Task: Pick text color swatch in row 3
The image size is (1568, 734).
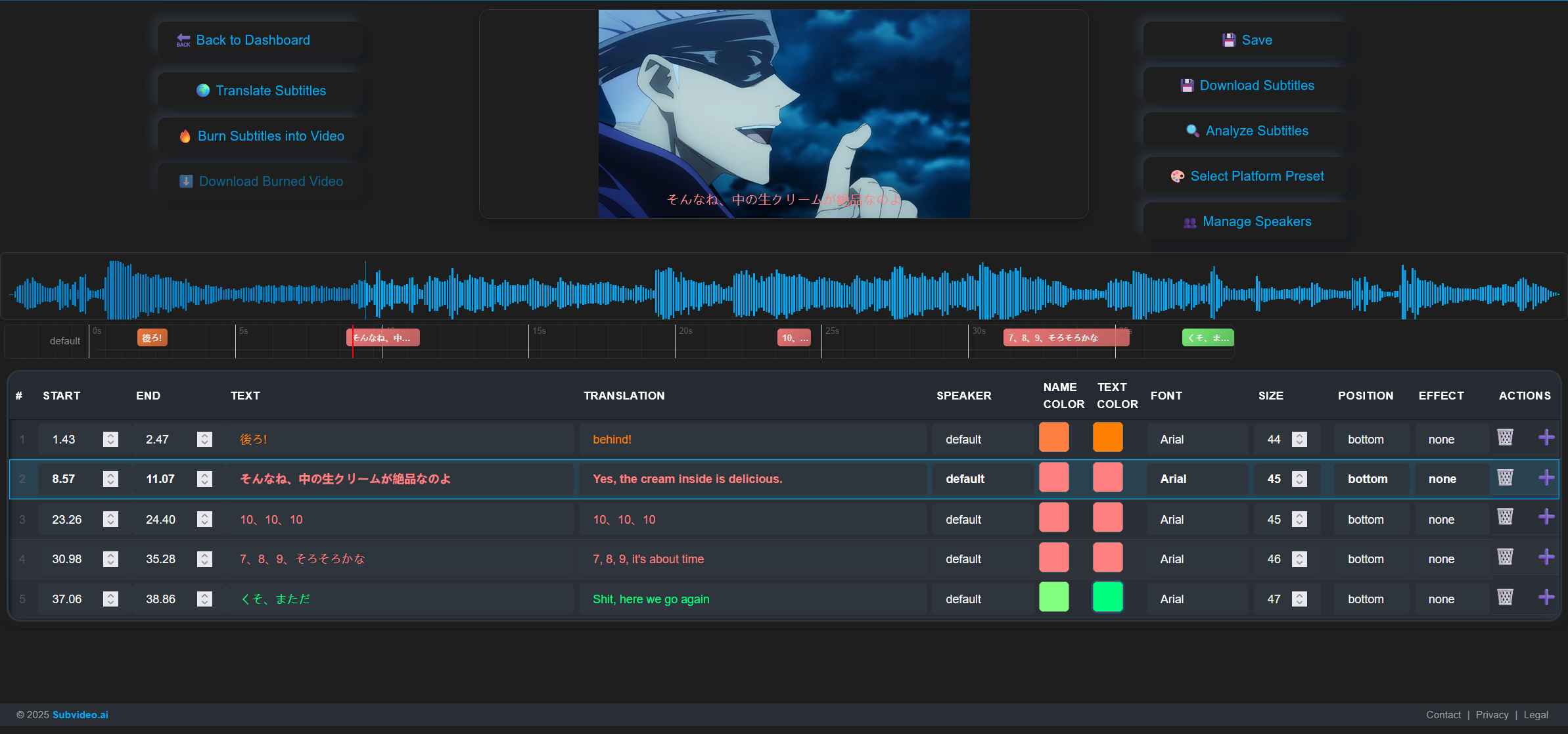Action: 1108,517
